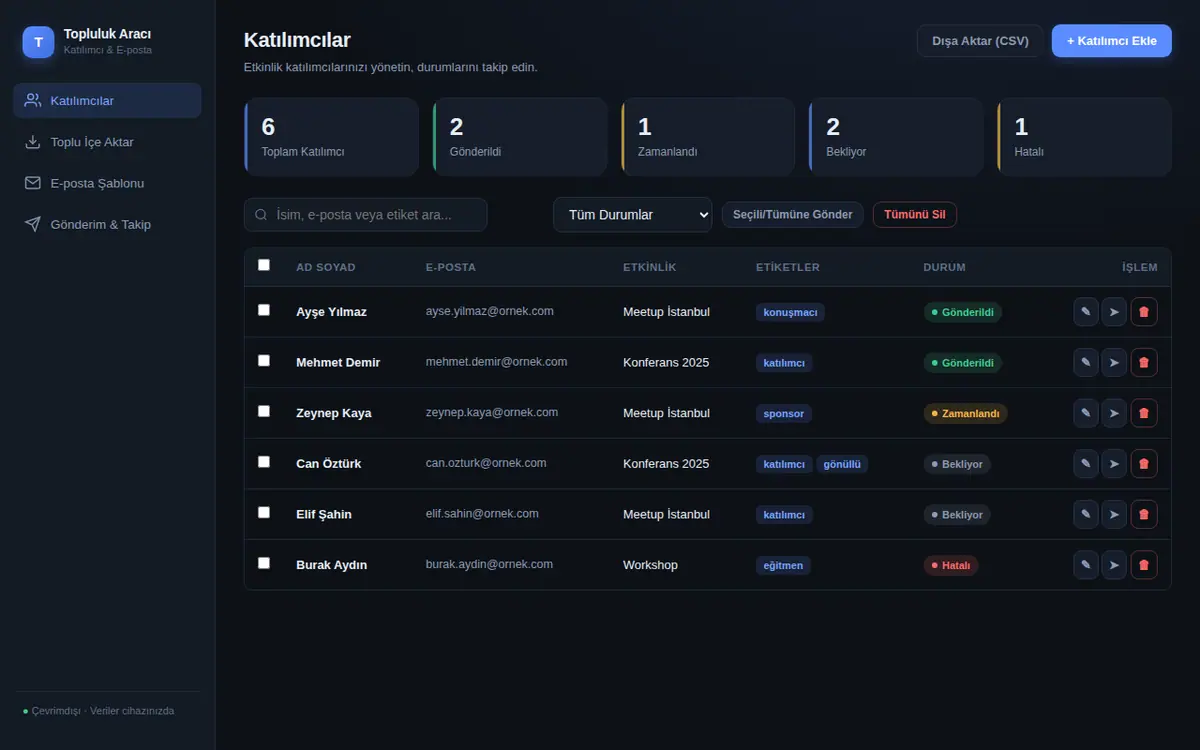
Task: Click 'Seçili/Tümüne Gönder' button
Action: 793,215
